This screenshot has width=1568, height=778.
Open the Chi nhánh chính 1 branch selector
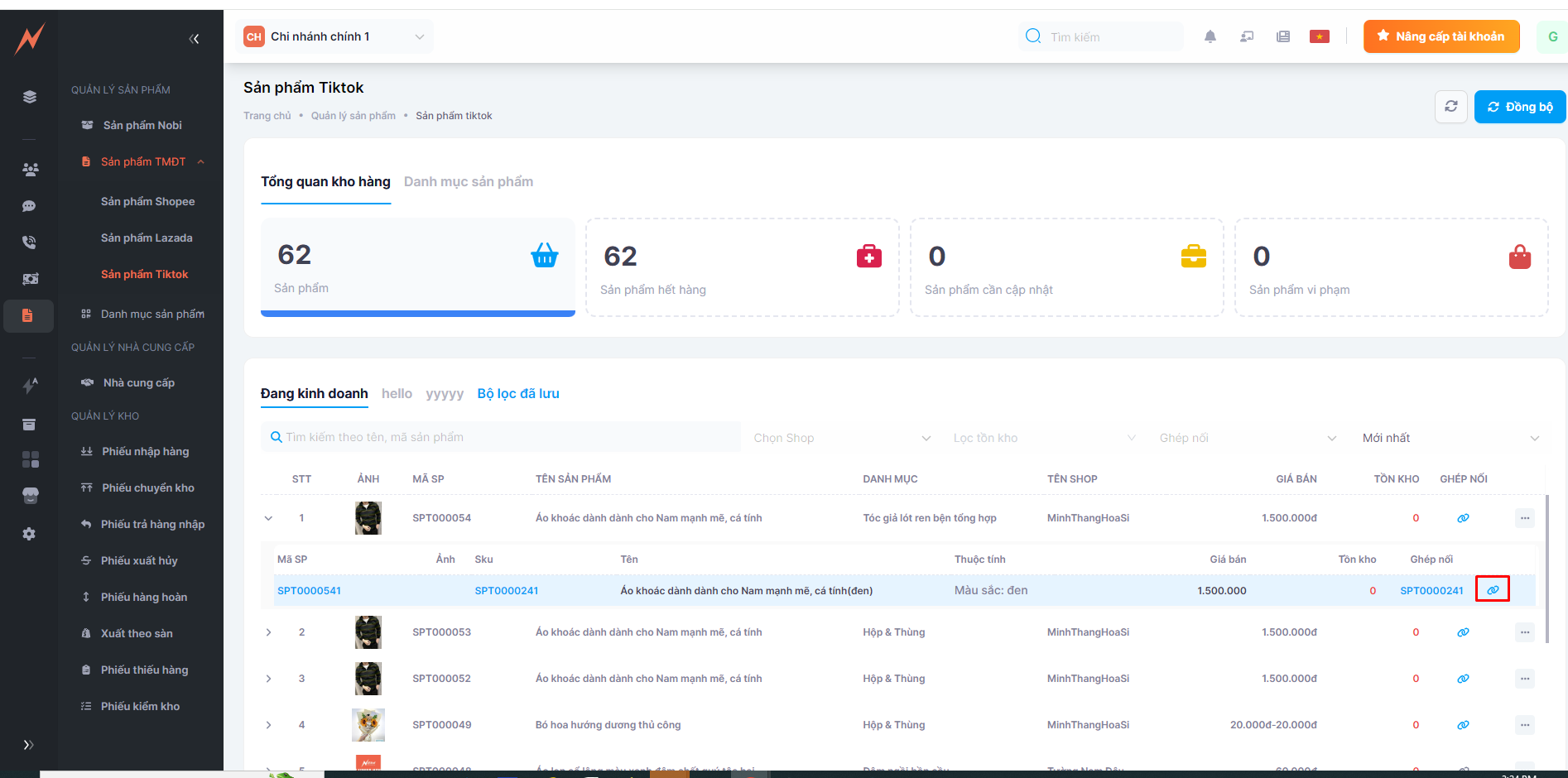pyautogui.click(x=334, y=36)
